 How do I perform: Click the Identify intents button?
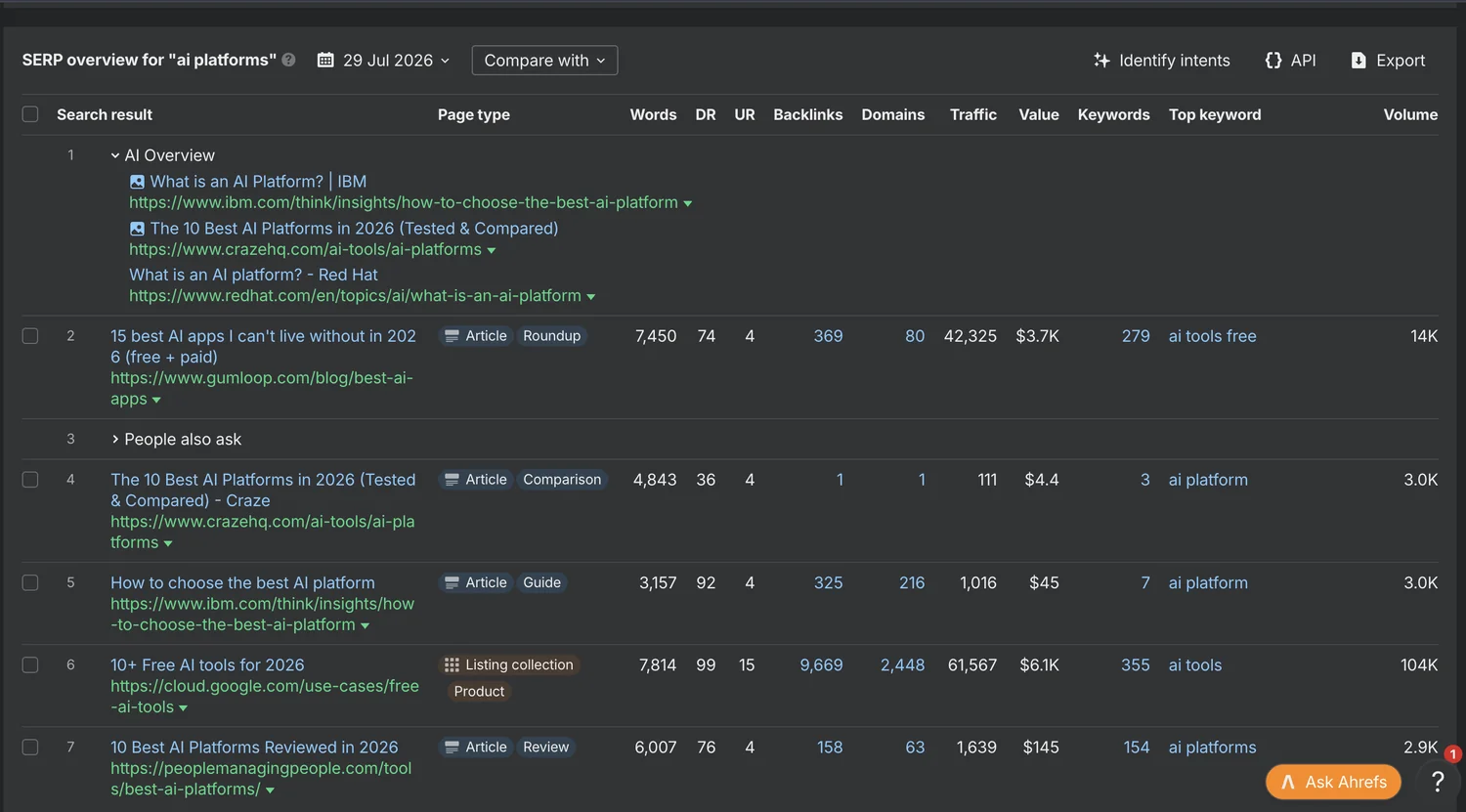click(1162, 61)
